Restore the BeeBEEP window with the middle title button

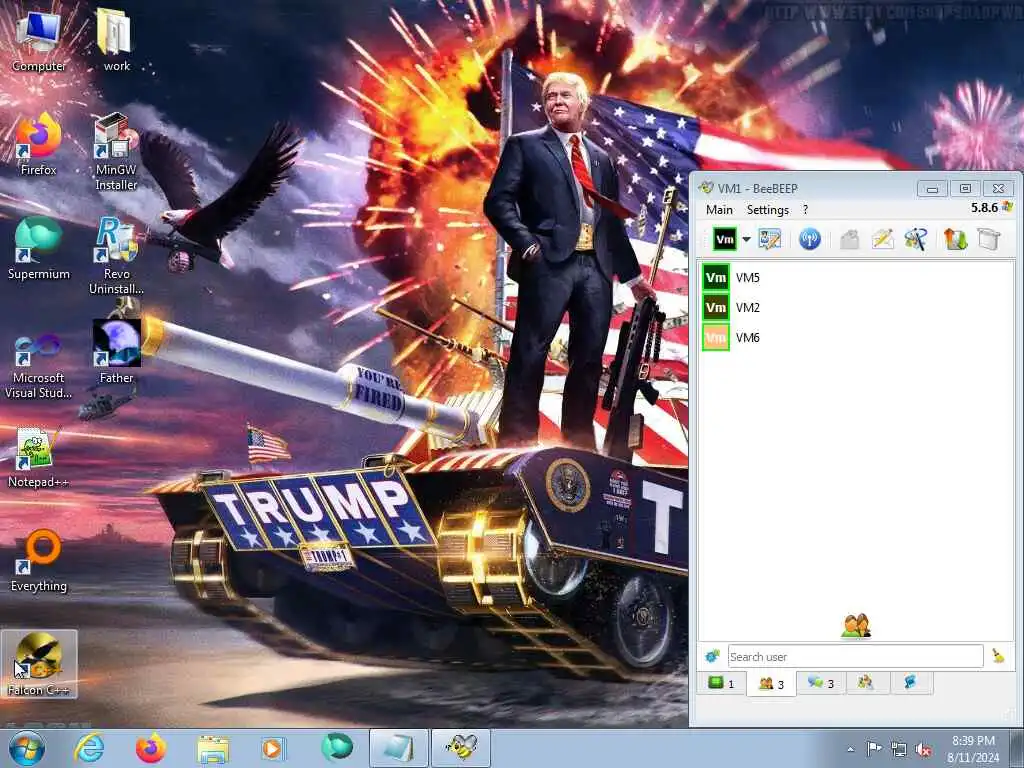coord(965,189)
